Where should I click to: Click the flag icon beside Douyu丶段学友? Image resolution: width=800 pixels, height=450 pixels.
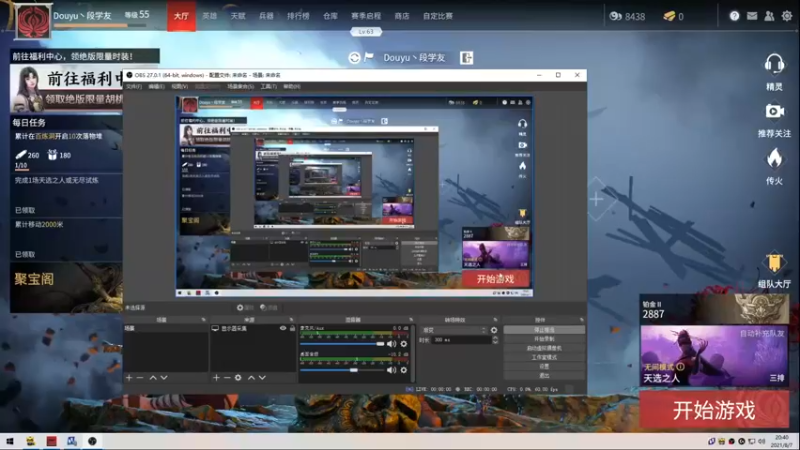pyautogui.click(x=369, y=57)
